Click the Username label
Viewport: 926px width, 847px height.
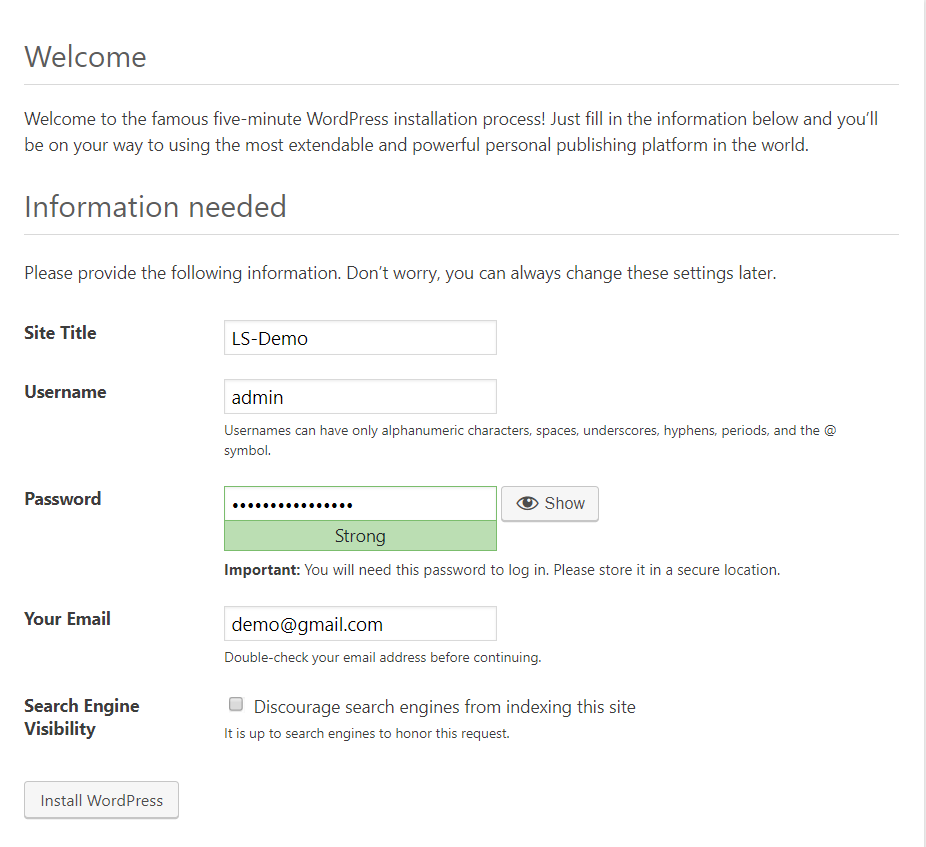click(x=66, y=392)
